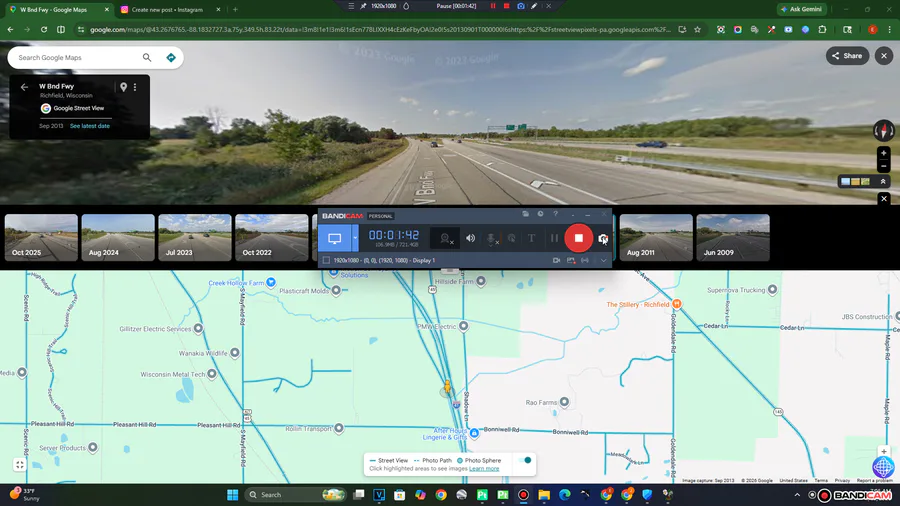This screenshot has width=900, height=506.
Task: Toggle Bandicam speaker sound recording
Action: coord(471,238)
